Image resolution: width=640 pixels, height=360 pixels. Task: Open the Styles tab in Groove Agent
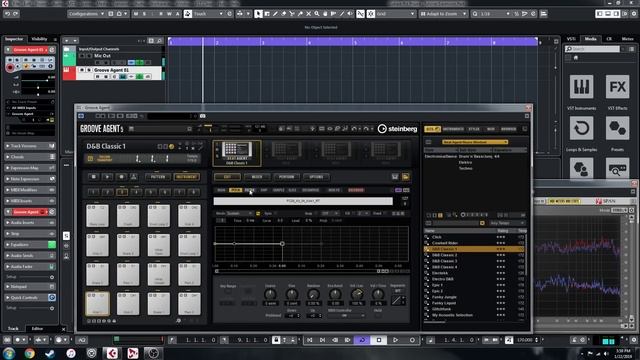click(474, 129)
